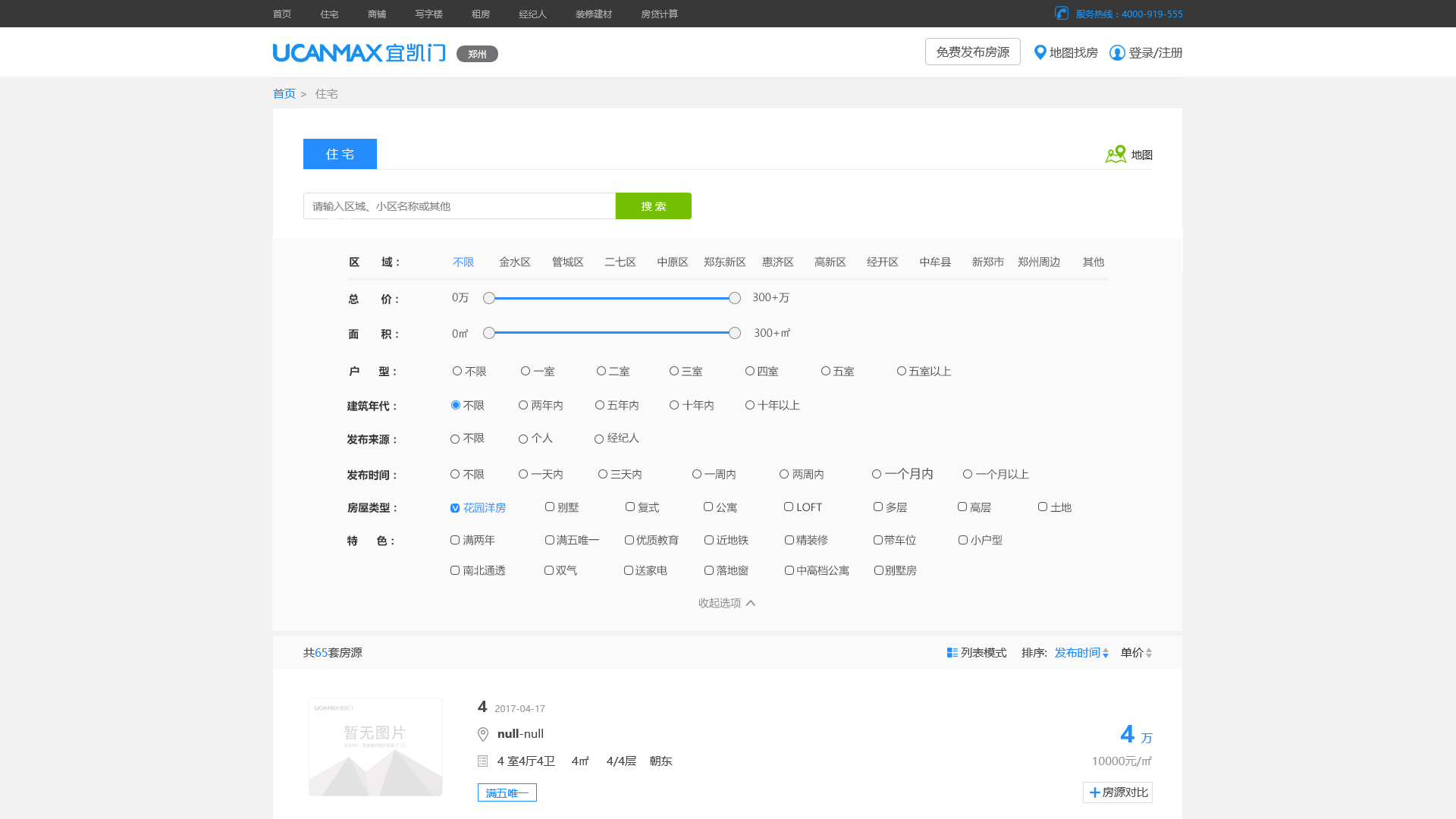Select the 住宅 tab

point(340,154)
